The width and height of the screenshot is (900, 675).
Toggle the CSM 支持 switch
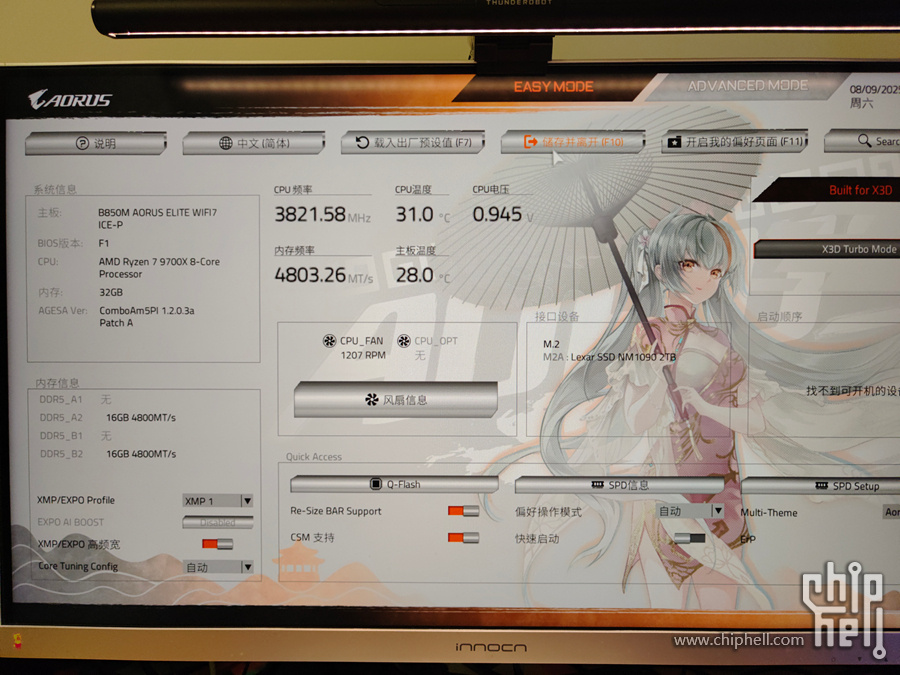(x=463, y=537)
